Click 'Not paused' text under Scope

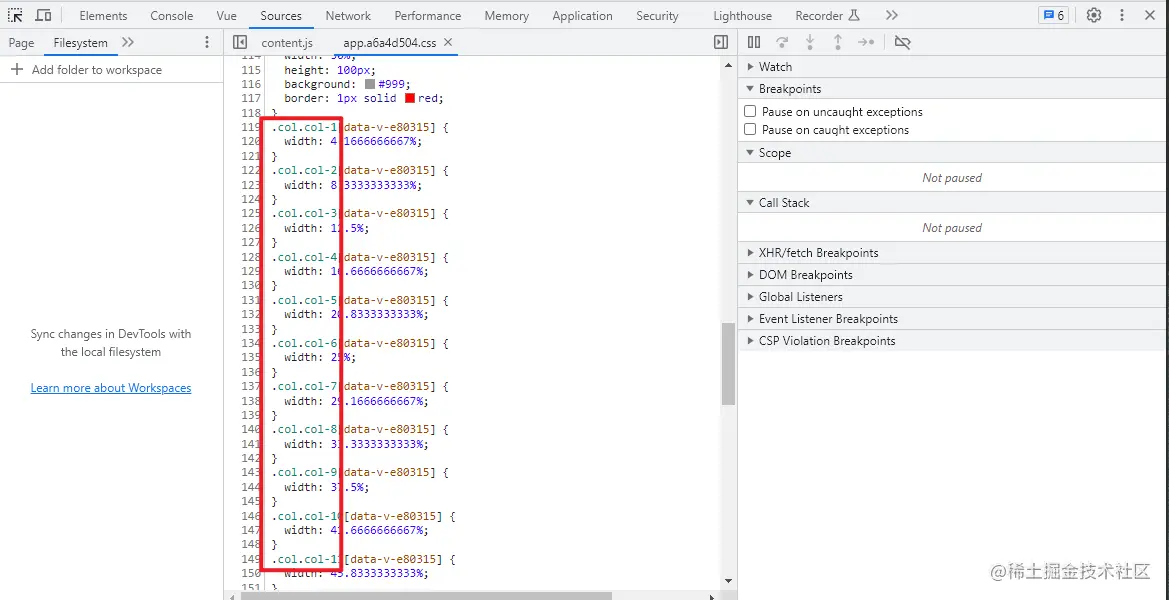(952, 178)
